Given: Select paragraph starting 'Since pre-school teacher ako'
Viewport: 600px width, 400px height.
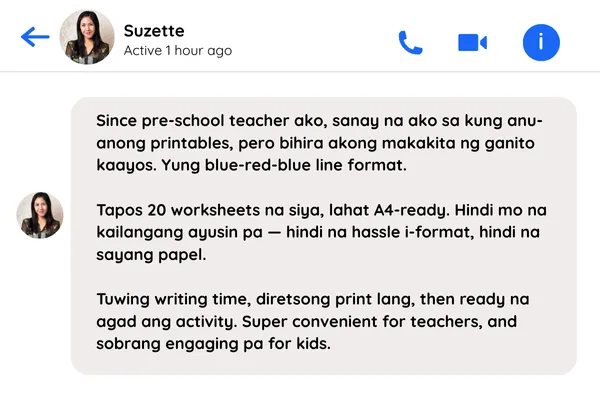Looking at the screenshot, I should tap(320, 143).
